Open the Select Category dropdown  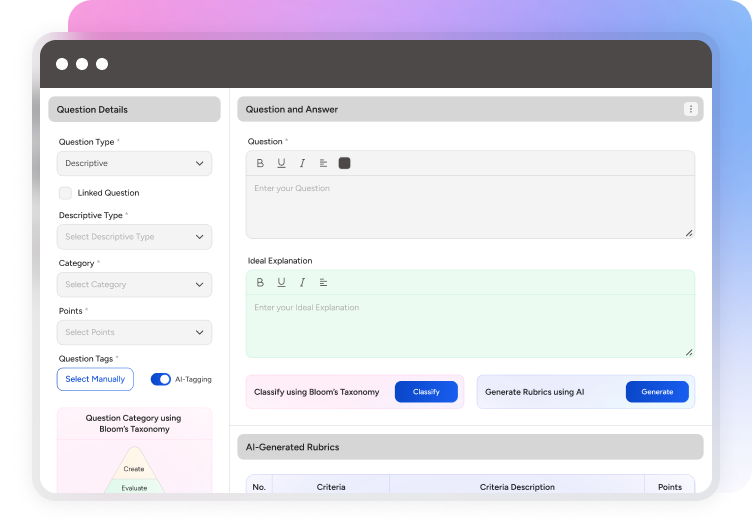point(134,285)
